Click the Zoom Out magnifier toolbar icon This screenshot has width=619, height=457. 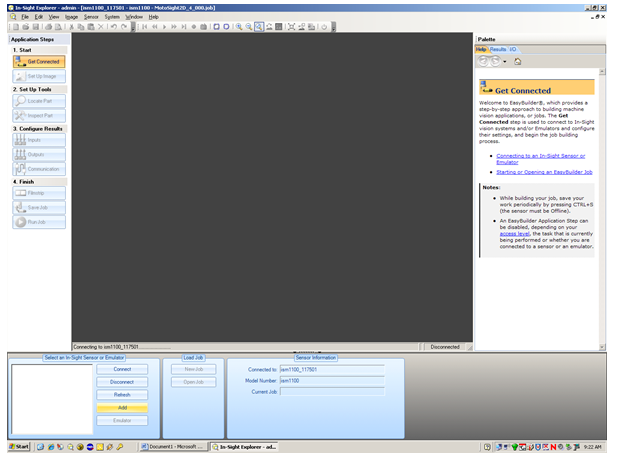click(x=248, y=27)
